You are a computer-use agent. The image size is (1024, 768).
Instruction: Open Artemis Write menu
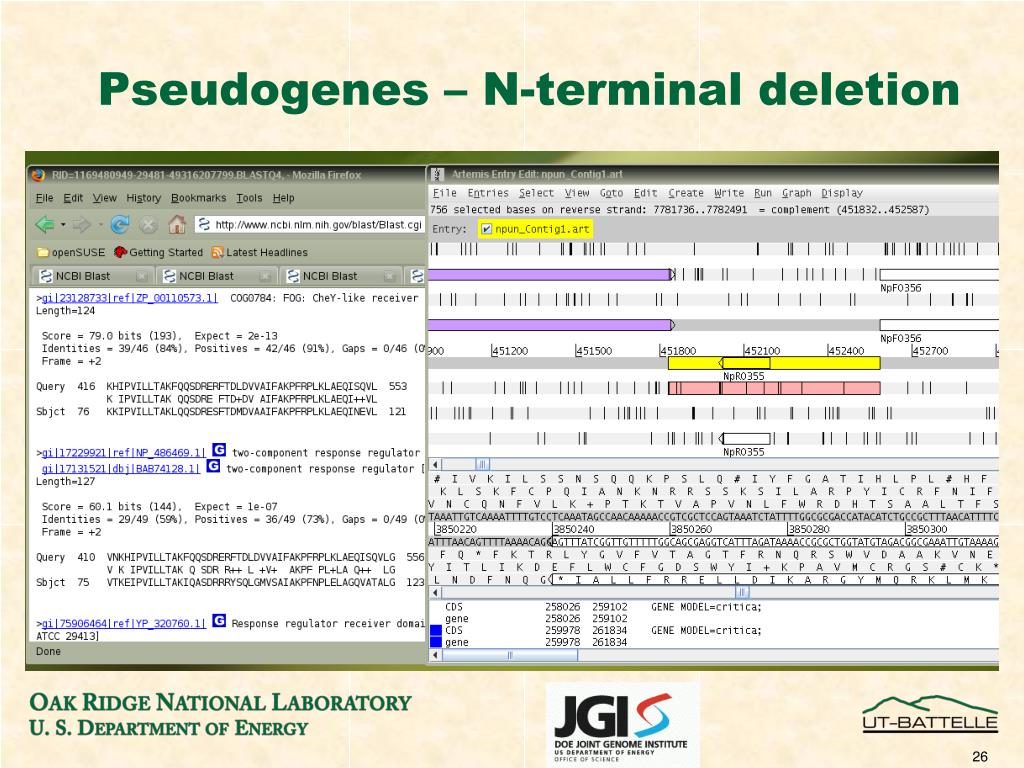pos(729,193)
